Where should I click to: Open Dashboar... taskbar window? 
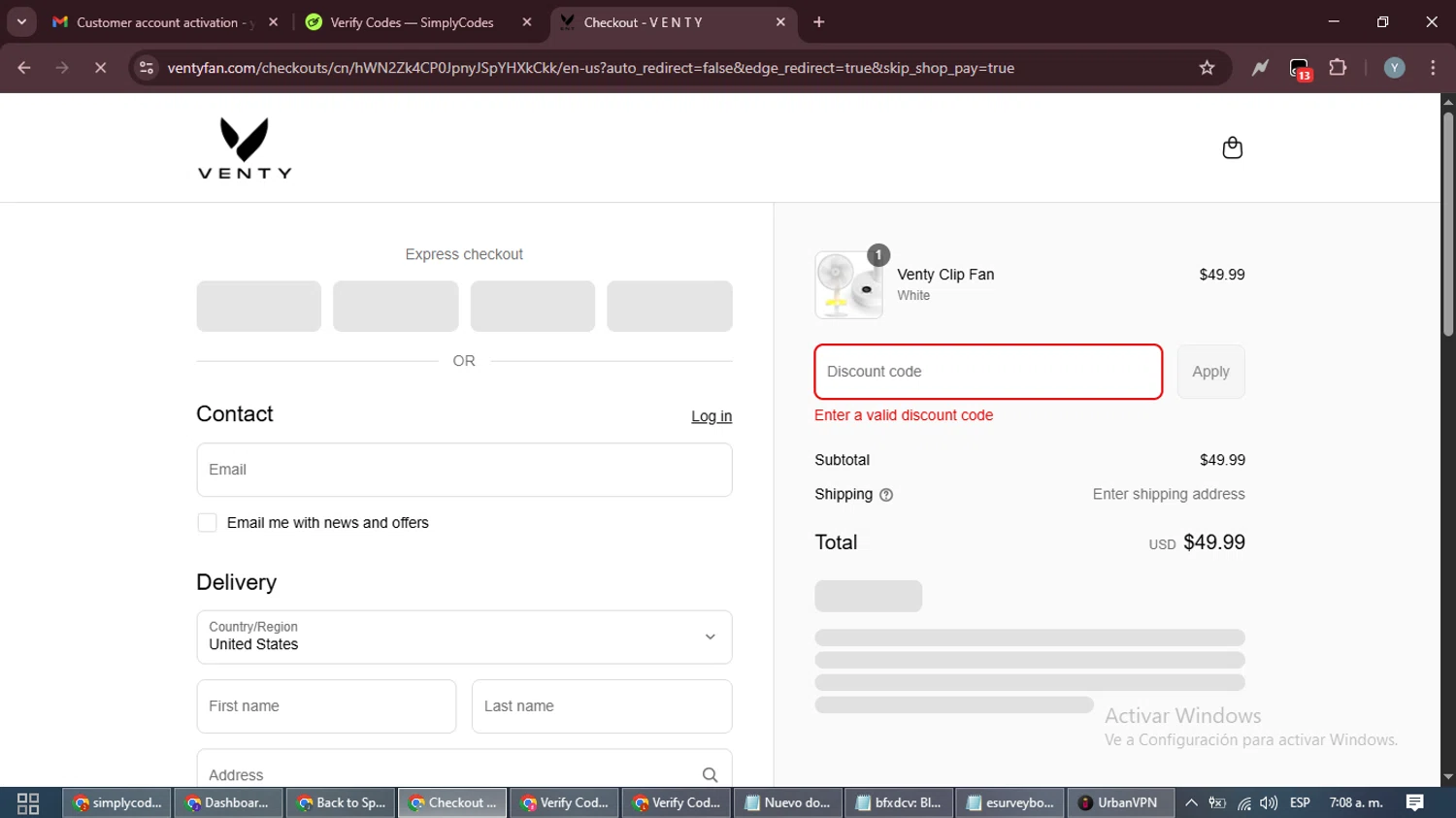pos(229,802)
